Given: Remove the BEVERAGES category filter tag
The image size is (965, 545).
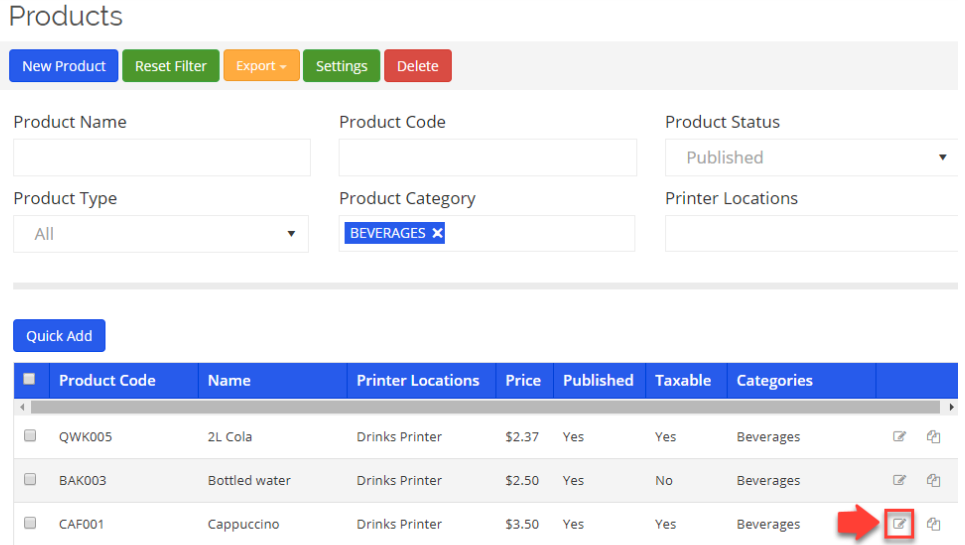Looking at the screenshot, I should [x=437, y=233].
